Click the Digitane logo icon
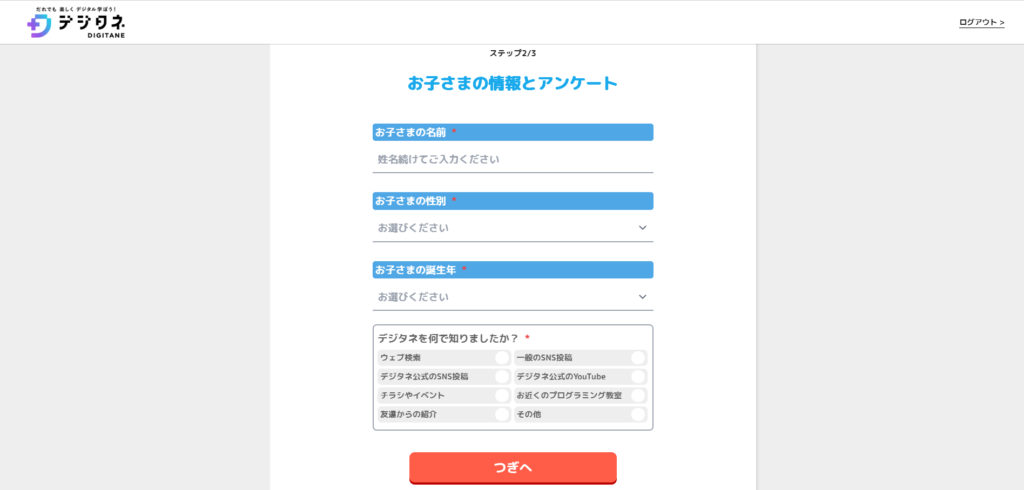Viewport: 1024px width, 490px height. (x=38, y=25)
